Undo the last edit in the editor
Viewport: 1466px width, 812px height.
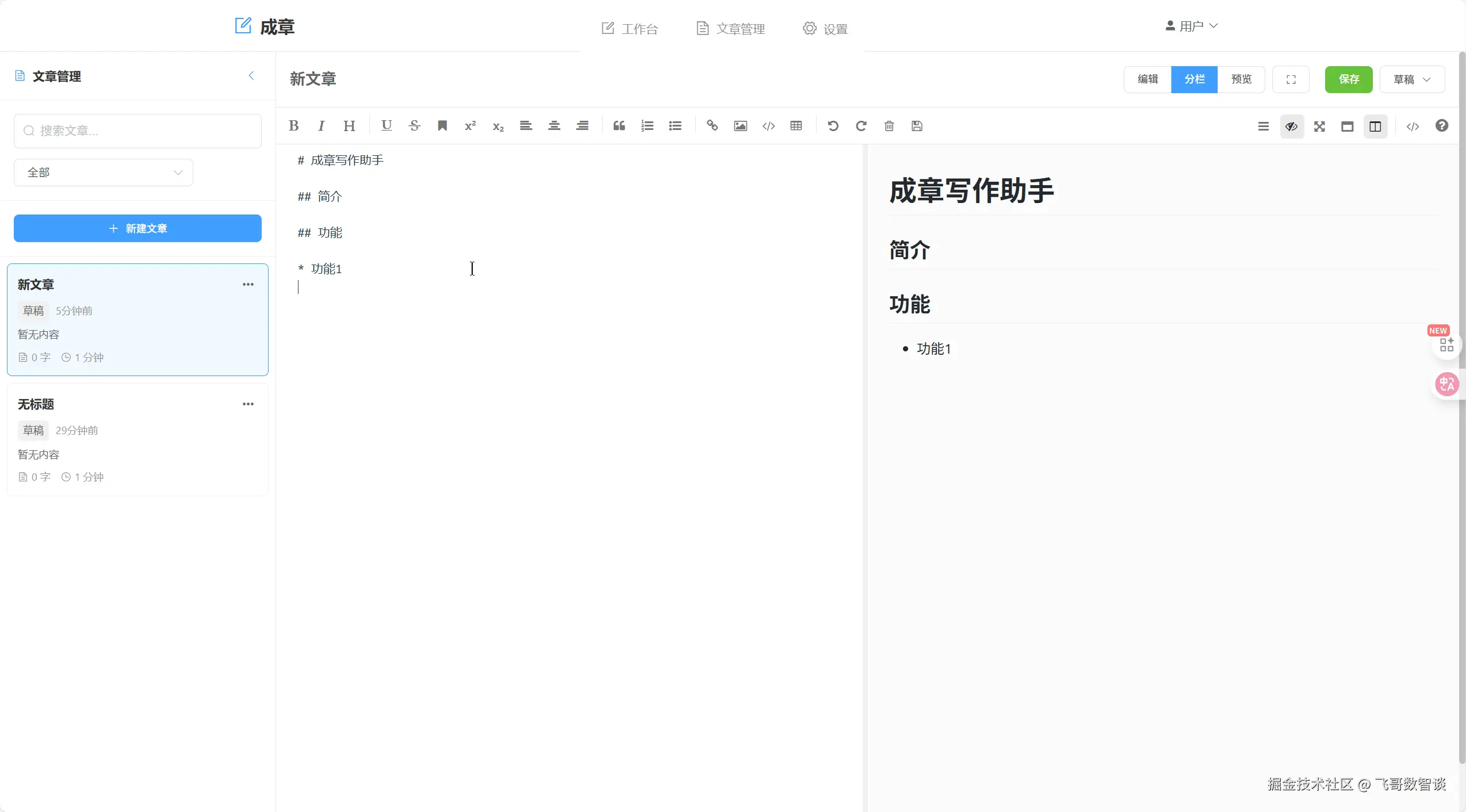[x=833, y=126]
